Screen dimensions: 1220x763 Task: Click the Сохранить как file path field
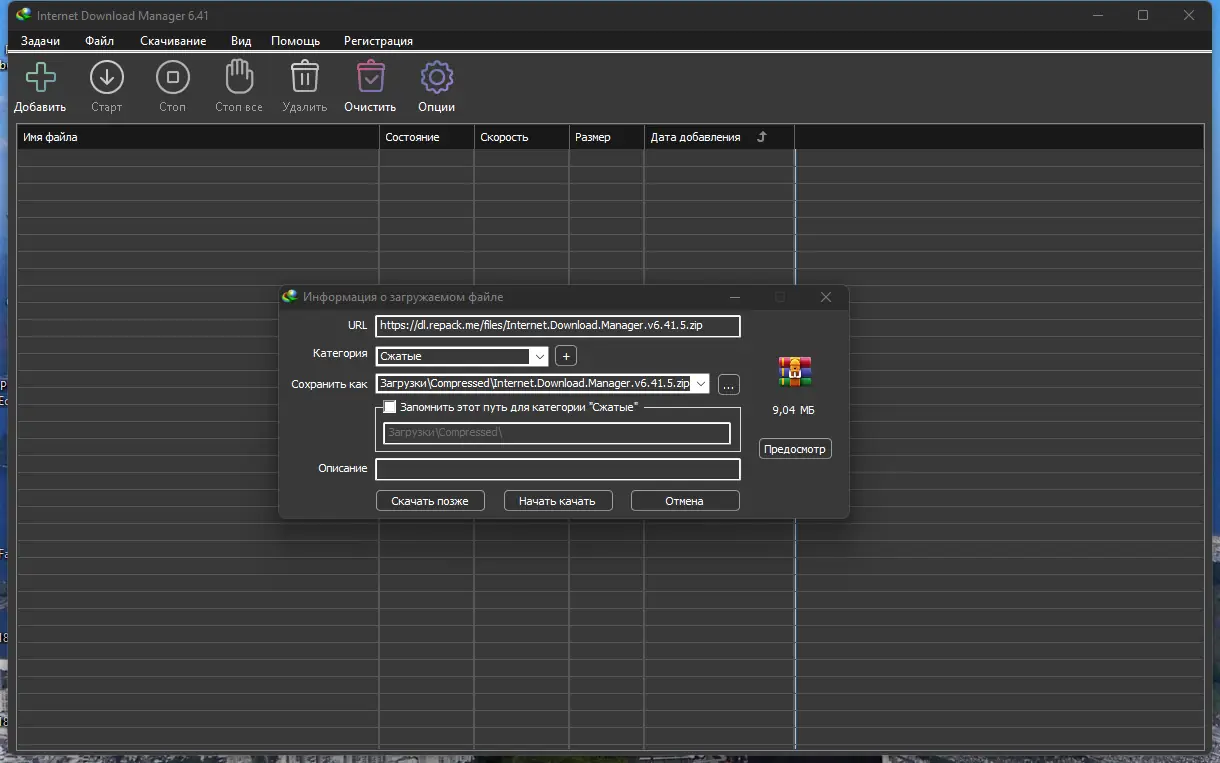(534, 384)
